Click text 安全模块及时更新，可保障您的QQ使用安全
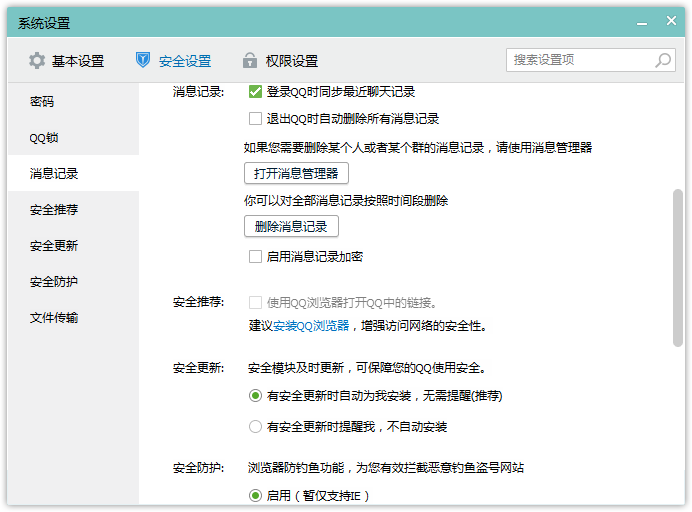The height and width of the screenshot is (512, 692). click(366, 368)
